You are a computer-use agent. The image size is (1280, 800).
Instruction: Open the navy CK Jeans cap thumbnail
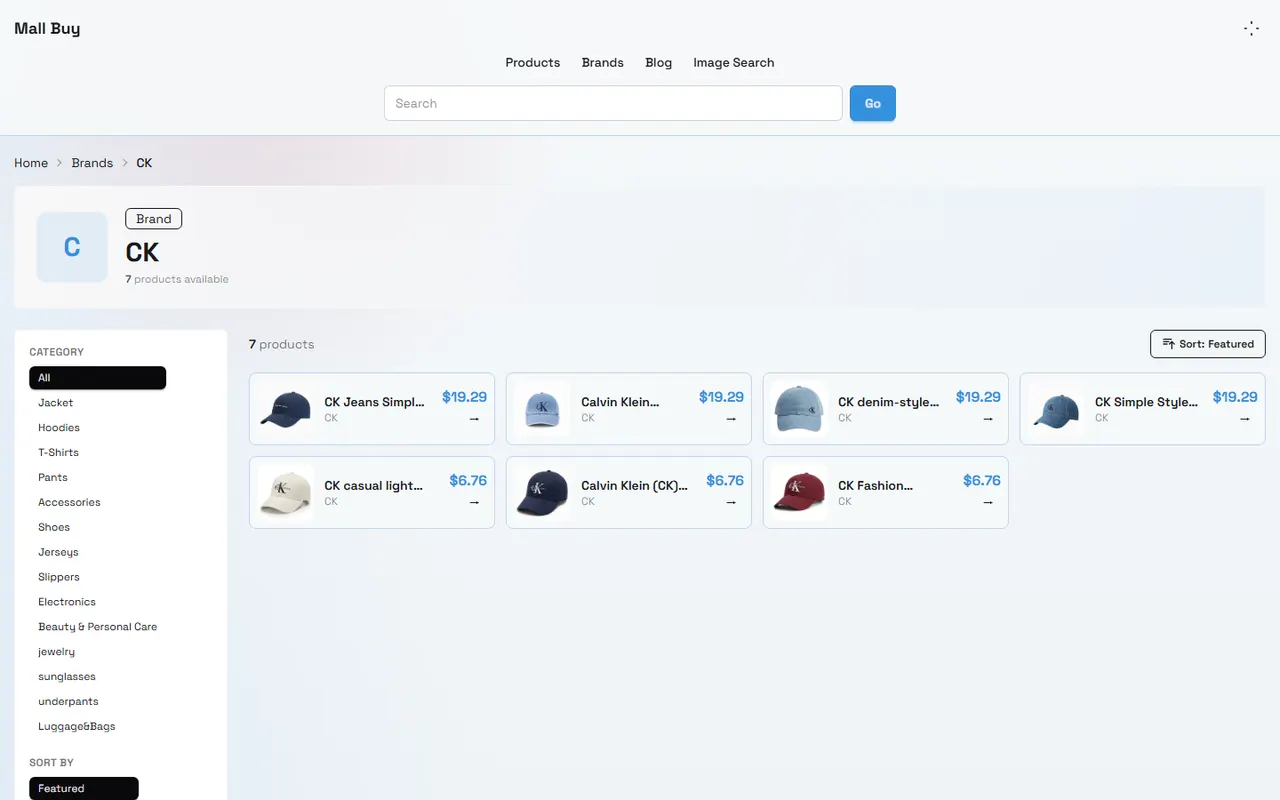(286, 409)
